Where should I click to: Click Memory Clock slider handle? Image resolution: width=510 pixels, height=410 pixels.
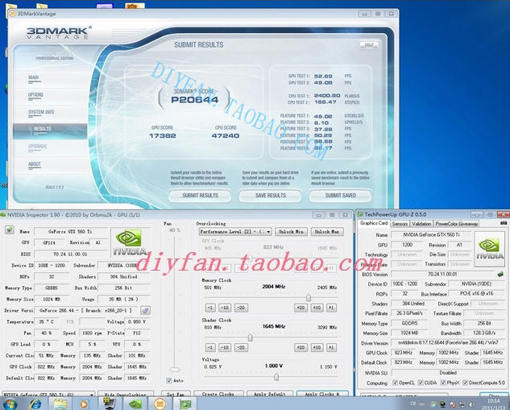[x=308, y=297]
